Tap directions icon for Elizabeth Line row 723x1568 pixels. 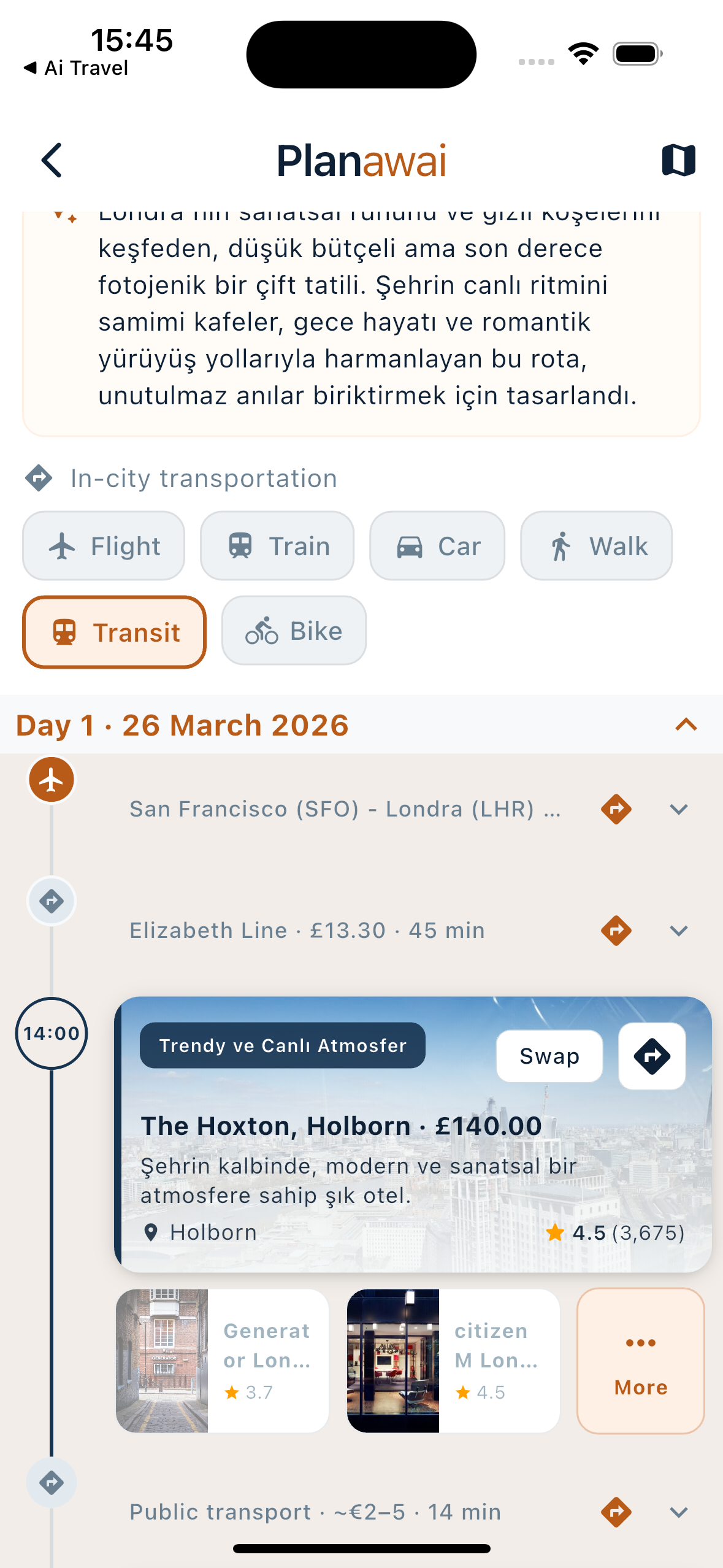(x=616, y=931)
